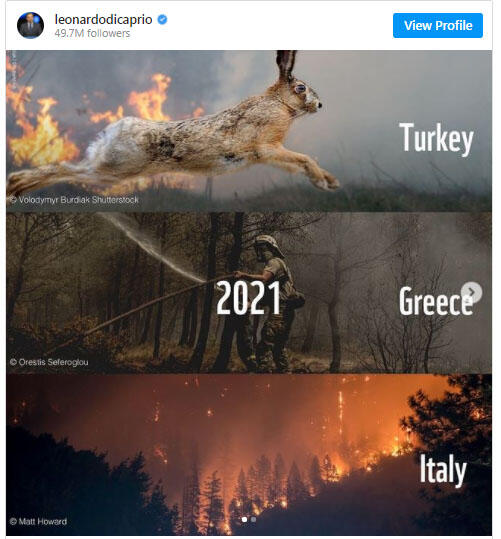Click the Volodymyr Burdiak Shutterstock credit

[74, 200]
